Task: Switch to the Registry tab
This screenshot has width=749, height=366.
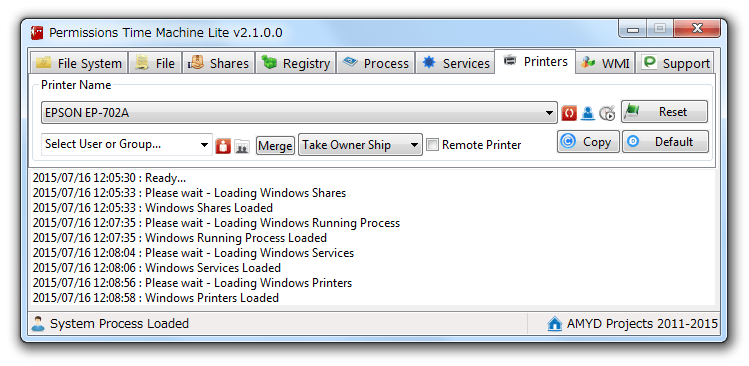Action: point(296,63)
